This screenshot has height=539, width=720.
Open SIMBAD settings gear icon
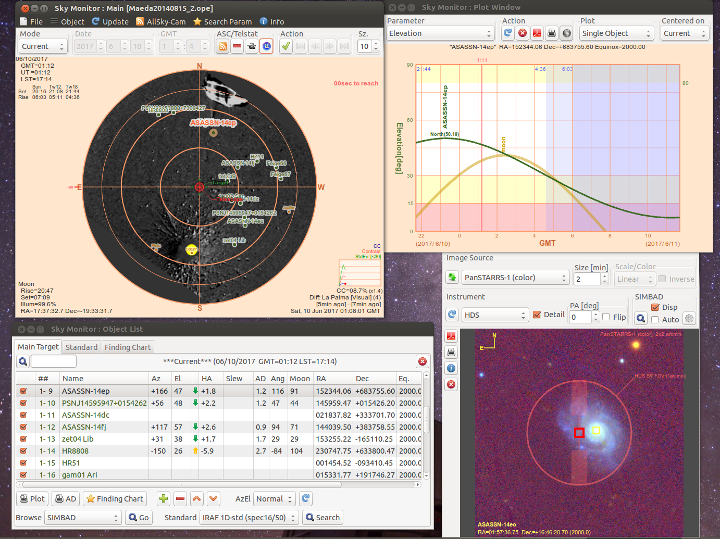pyautogui.click(x=689, y=318)
